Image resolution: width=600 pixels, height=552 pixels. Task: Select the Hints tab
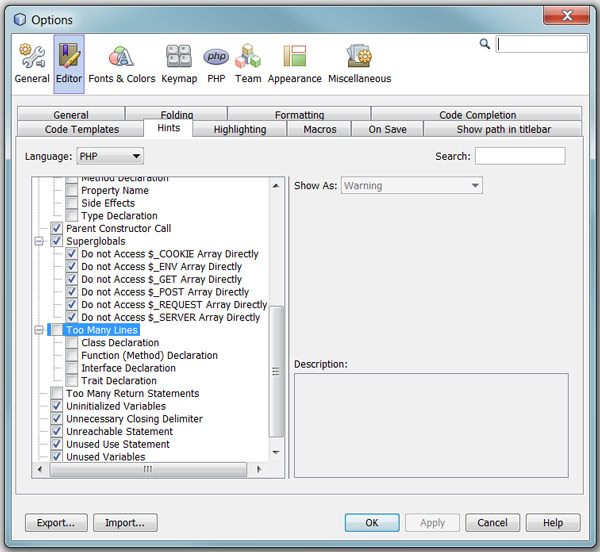click(x=168, y=128)
